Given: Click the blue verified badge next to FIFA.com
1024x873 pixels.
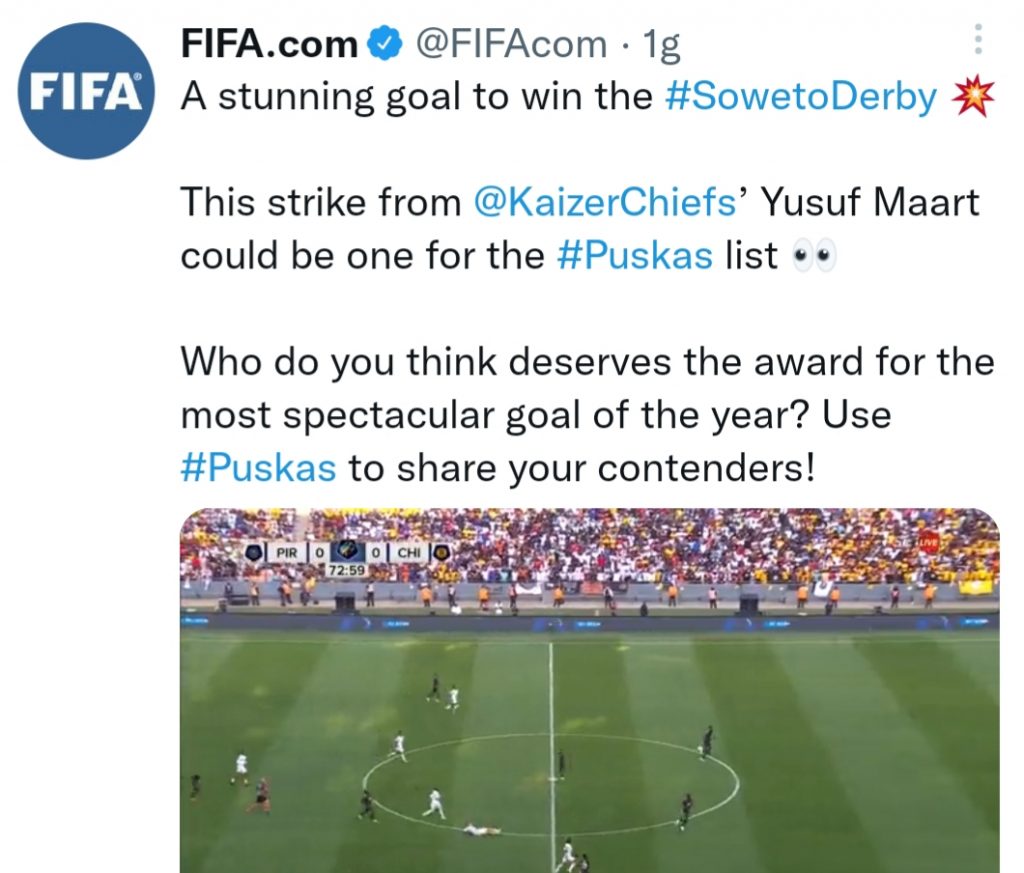Looking at the screenshot, I should pyautogui.click(x=383, y=43).
